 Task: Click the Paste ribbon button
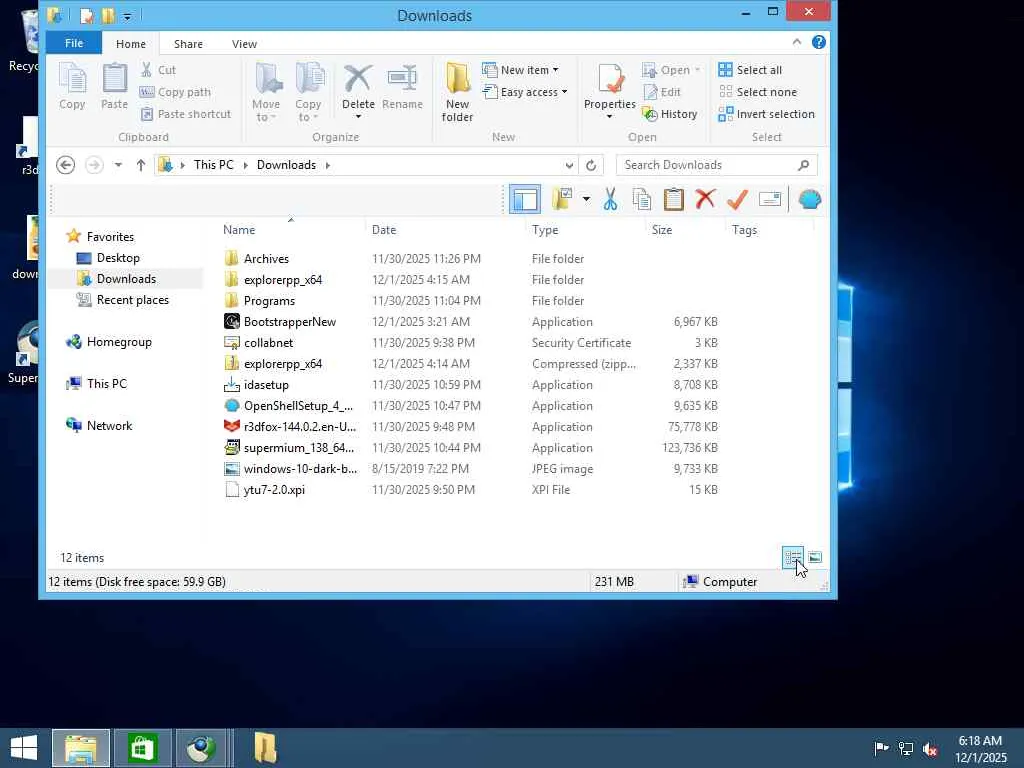coord(114,86)
